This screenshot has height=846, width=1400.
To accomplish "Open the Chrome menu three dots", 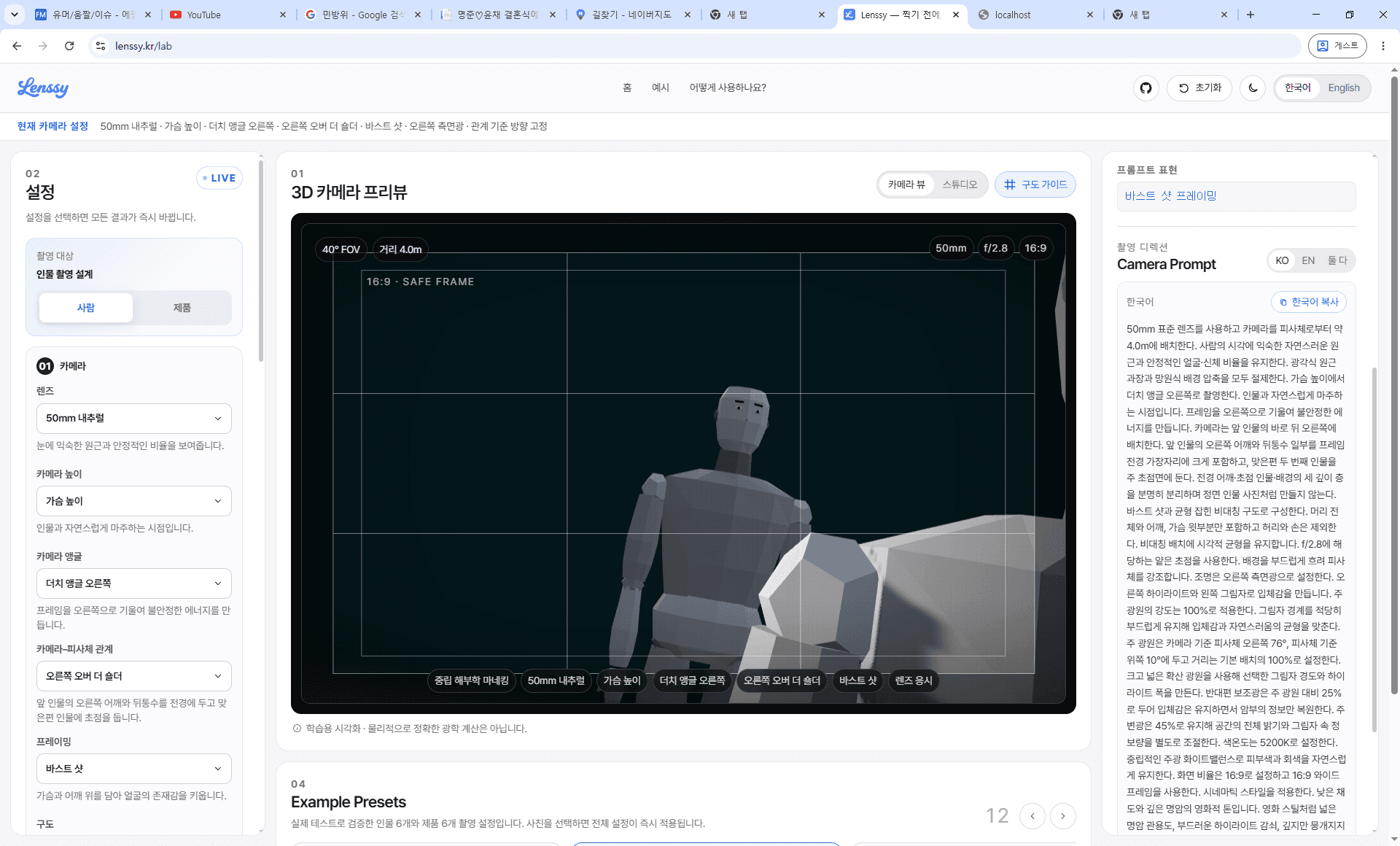I will [x=1383, y=46].
